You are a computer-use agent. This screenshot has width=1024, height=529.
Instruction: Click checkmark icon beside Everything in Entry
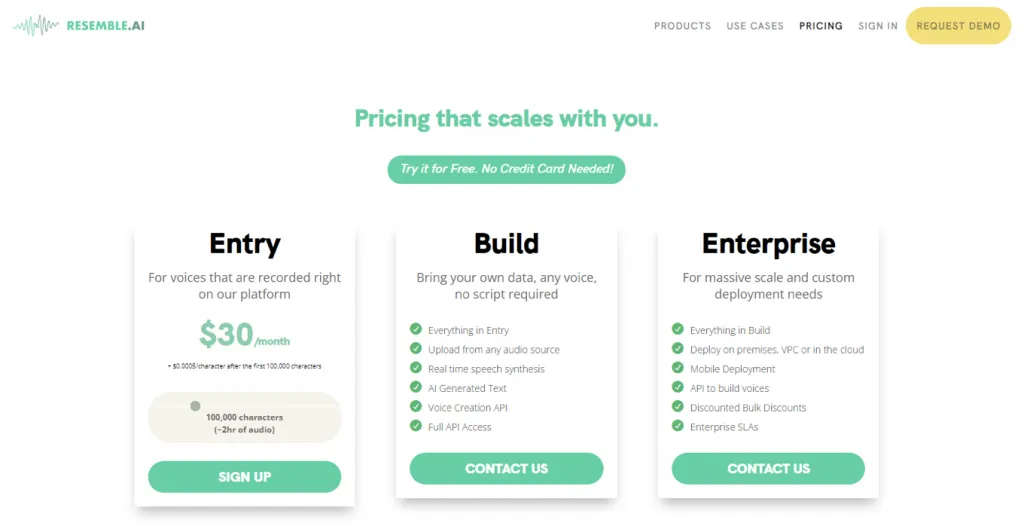pos(416,329)
